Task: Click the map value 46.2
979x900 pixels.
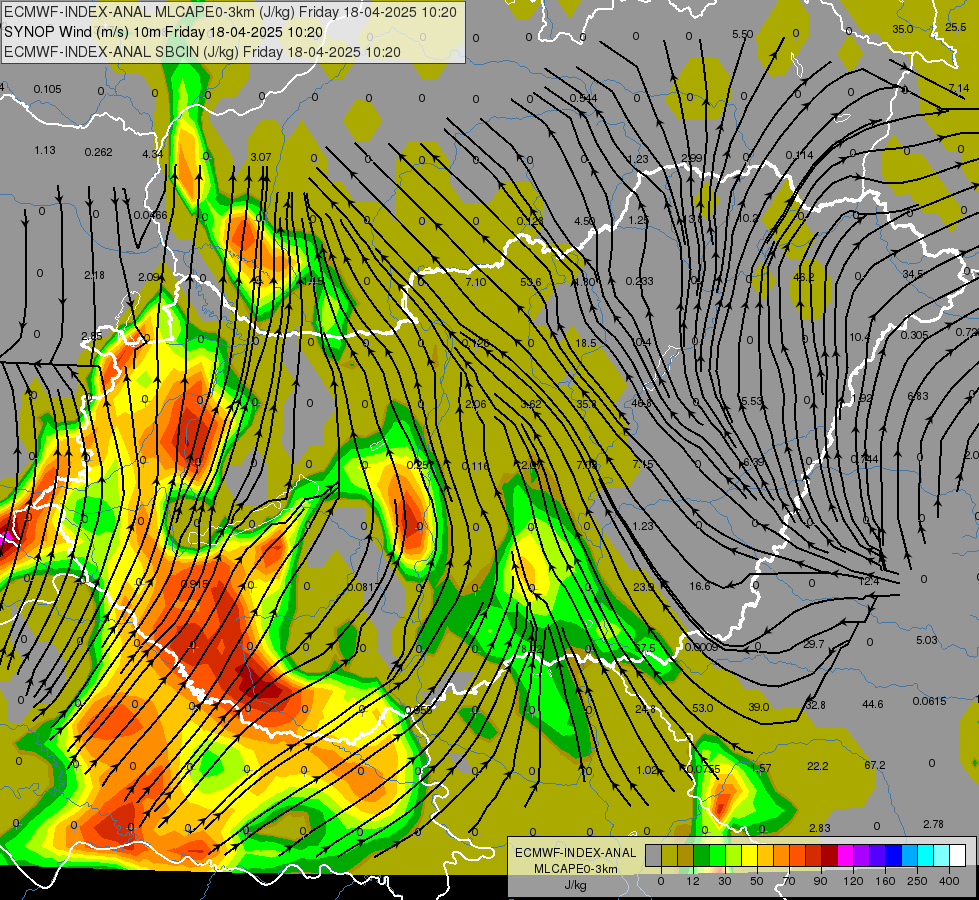Action: click(x=804, y=277)
